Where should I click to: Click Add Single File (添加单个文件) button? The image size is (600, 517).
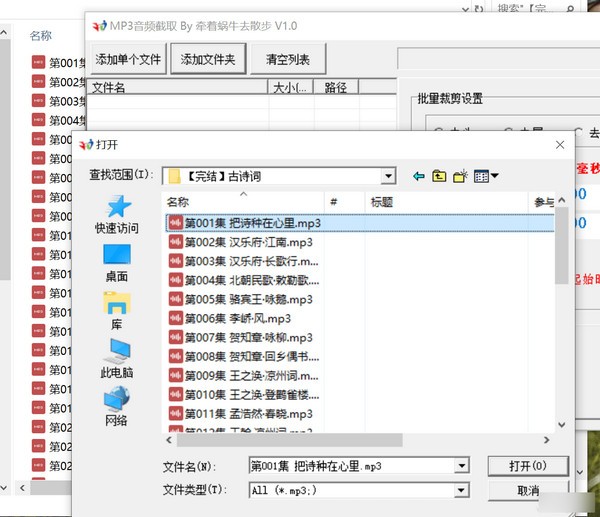[x=128, y=59]
